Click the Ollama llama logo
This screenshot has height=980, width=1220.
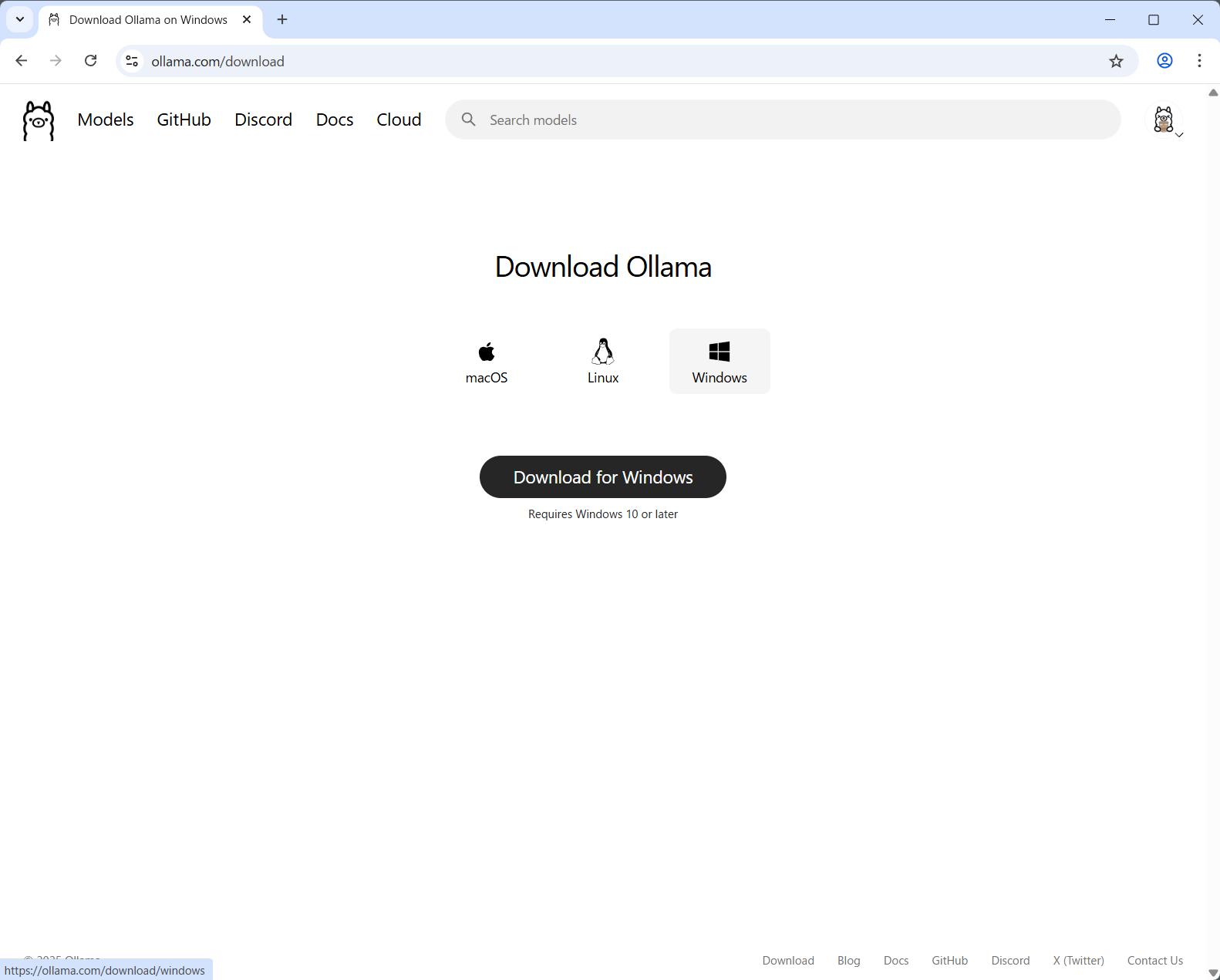[x=39, y=121]
